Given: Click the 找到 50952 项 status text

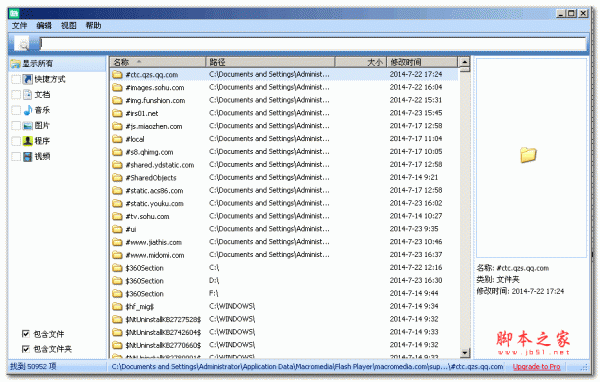Looking at the screenshot, I should 33,366.
